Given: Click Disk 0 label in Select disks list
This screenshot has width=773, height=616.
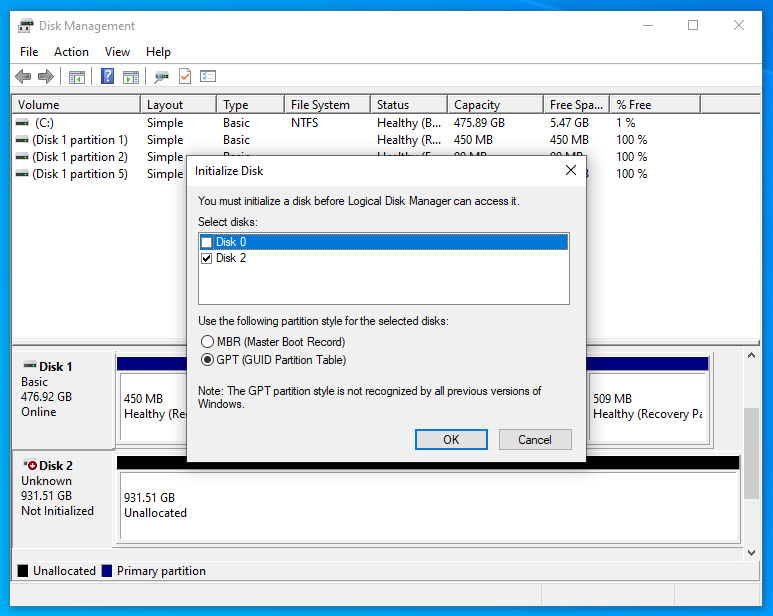Looking at the screenshot, I should [x=231, y=242].
